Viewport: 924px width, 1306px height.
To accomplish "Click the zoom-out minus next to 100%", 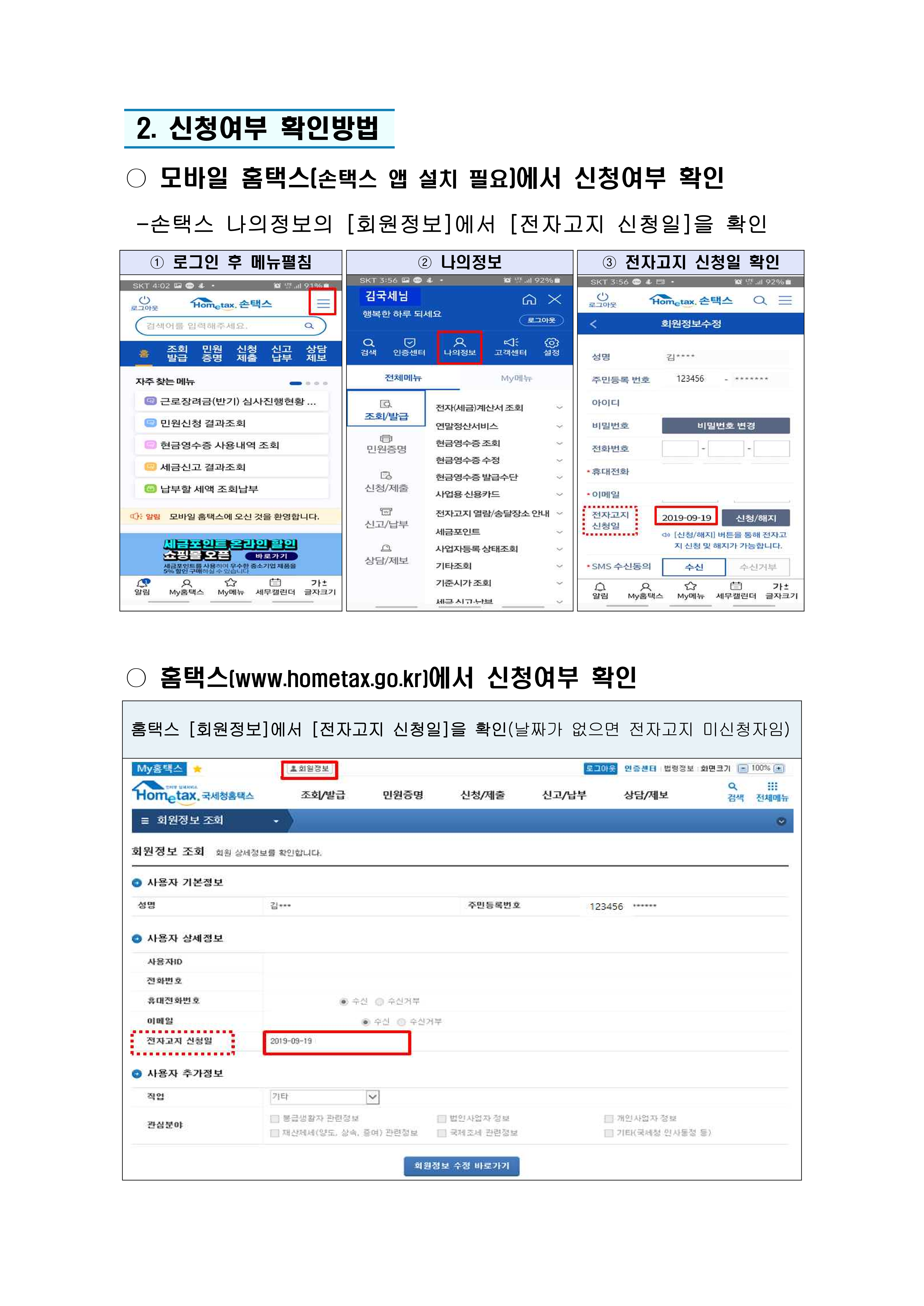I will tap(743, 769).
